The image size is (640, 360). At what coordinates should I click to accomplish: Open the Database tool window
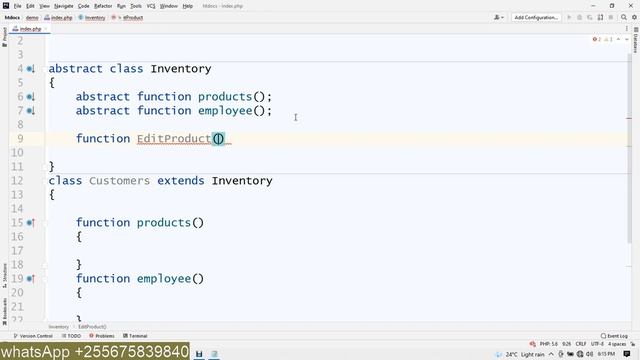coord(636,40)
